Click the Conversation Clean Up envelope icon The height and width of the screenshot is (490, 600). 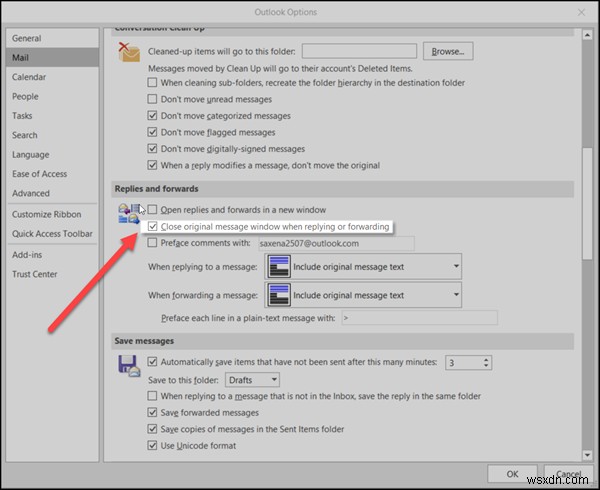(129, 52)
